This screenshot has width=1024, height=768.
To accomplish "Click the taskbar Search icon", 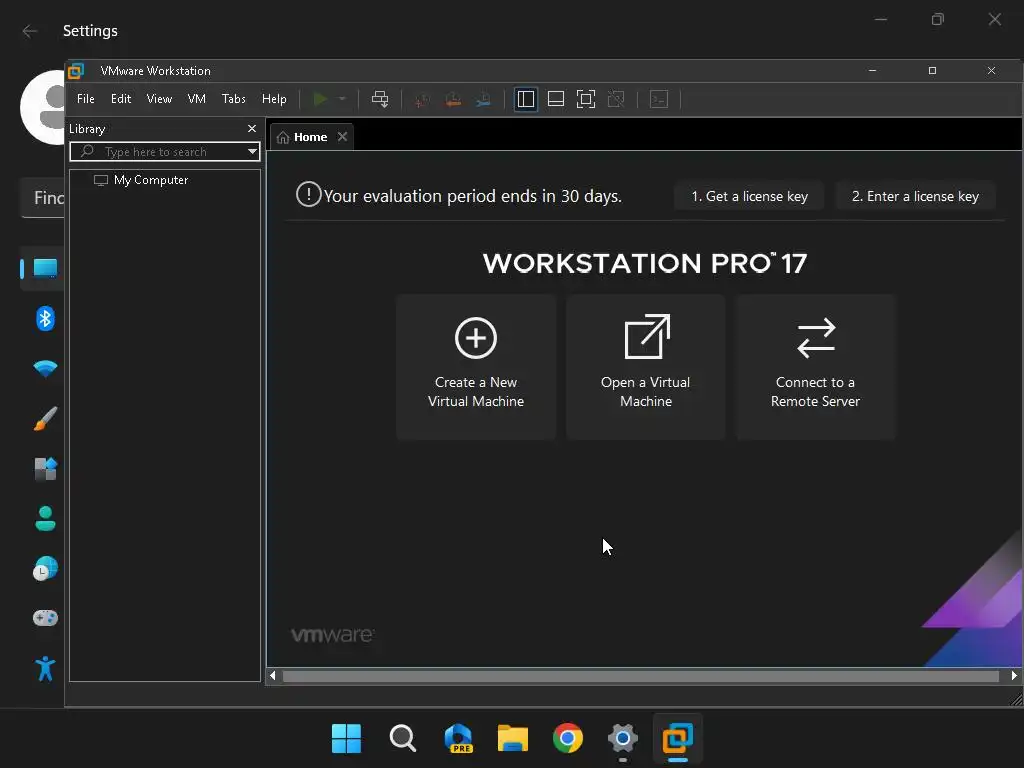I will pyautogui.click(x=402, y=739).
